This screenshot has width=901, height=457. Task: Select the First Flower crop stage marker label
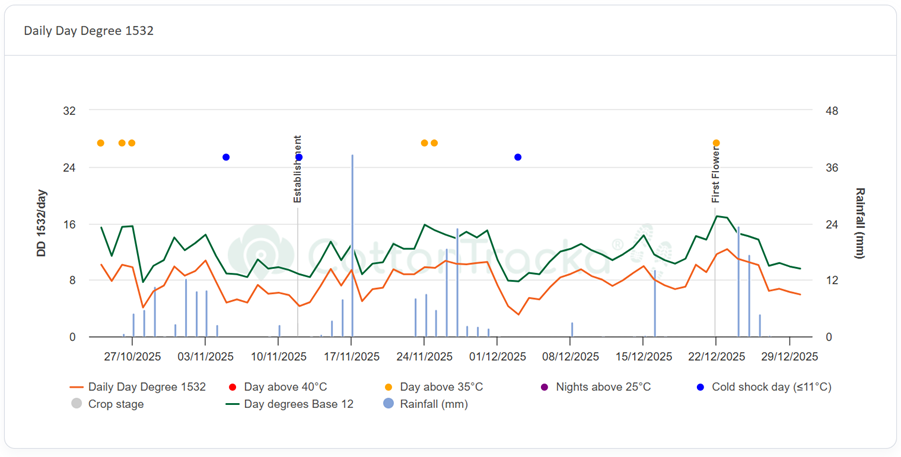[x=715, y=176]
